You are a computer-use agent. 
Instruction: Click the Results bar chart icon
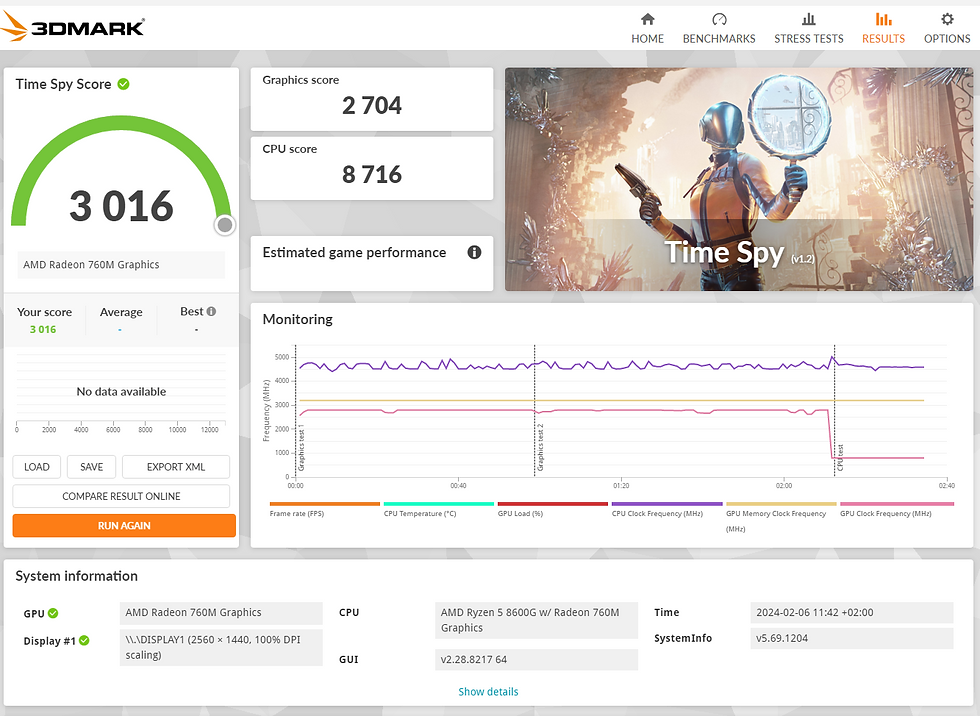click(x=883, y=19)
